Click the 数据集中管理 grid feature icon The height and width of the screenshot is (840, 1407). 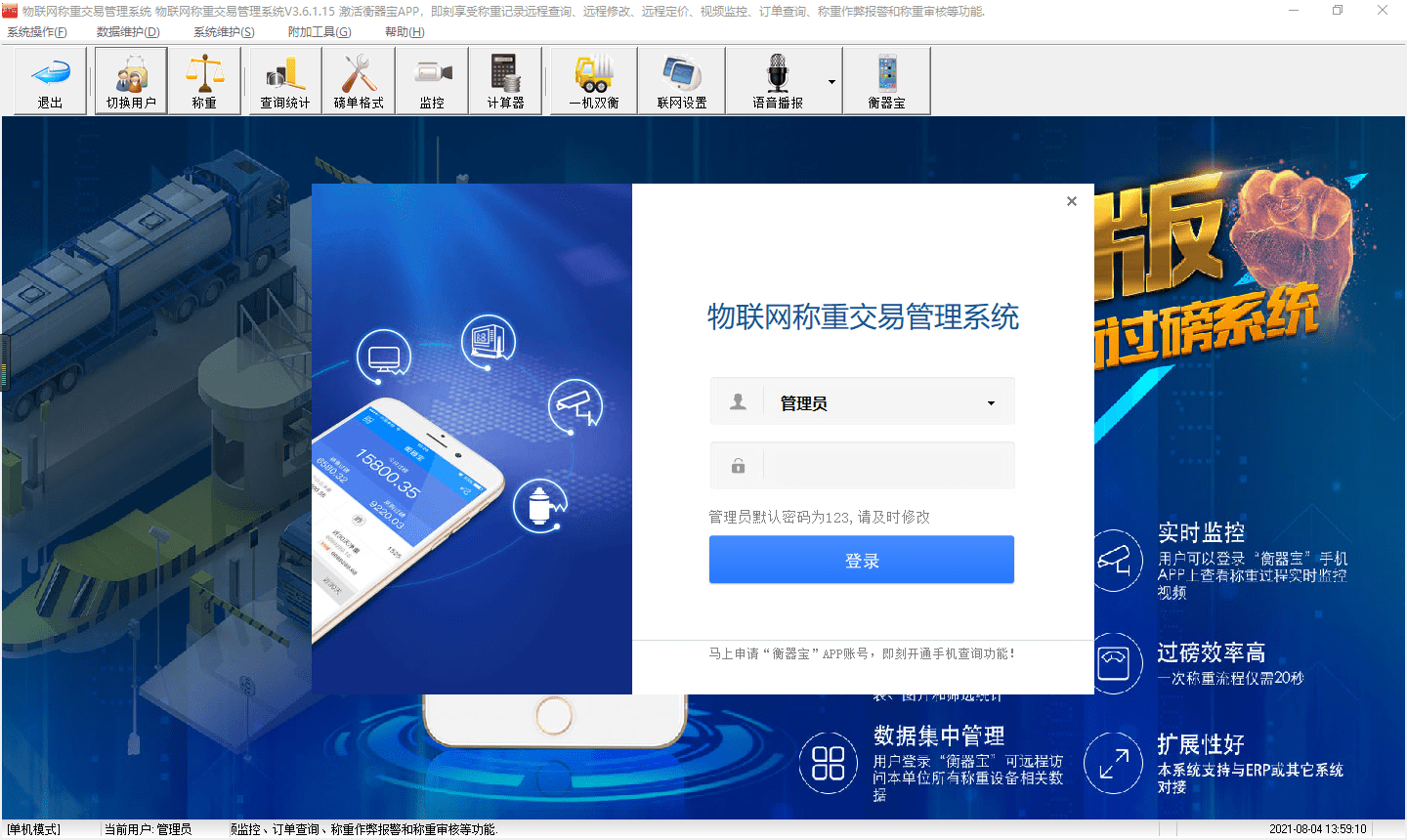coord(829,763)
